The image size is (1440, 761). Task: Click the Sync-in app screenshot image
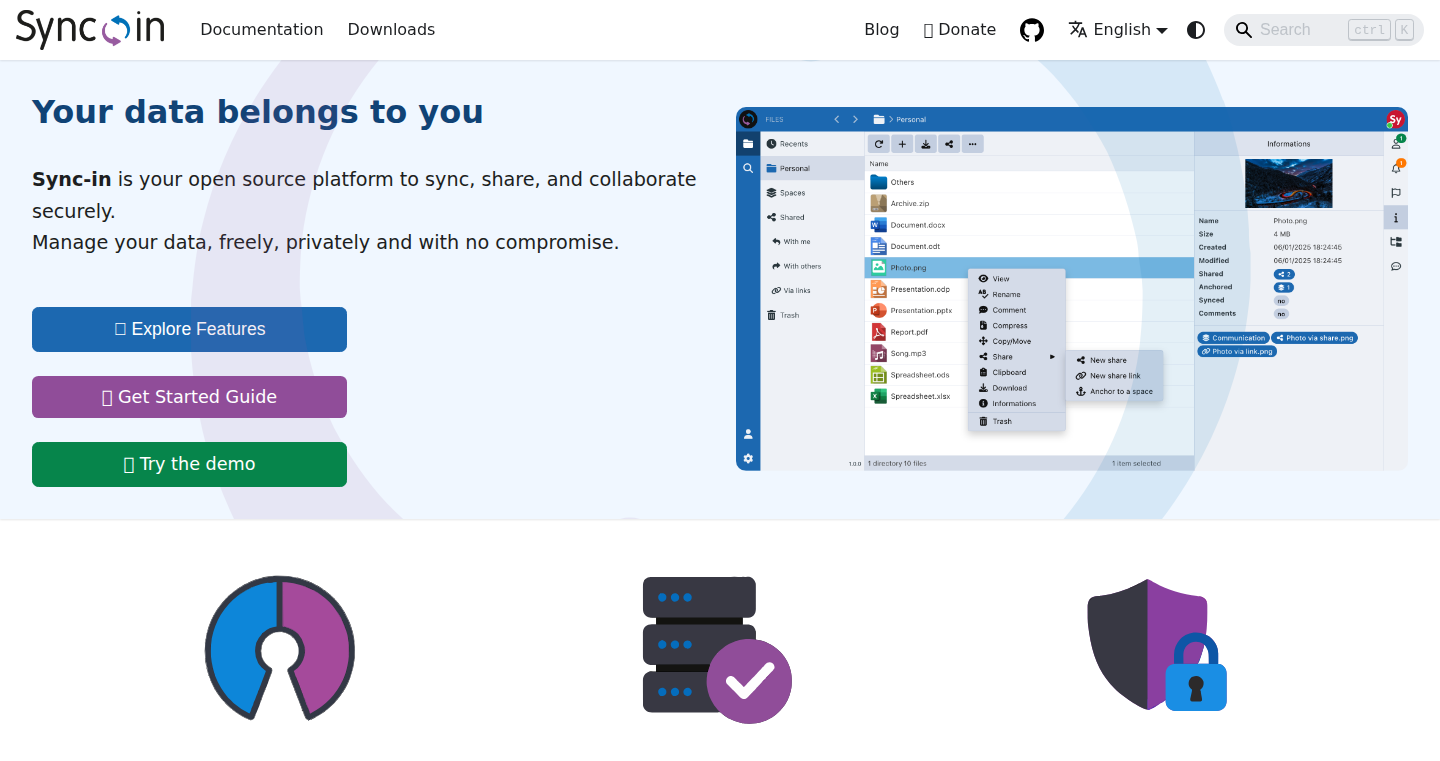tap(1072, 289)
